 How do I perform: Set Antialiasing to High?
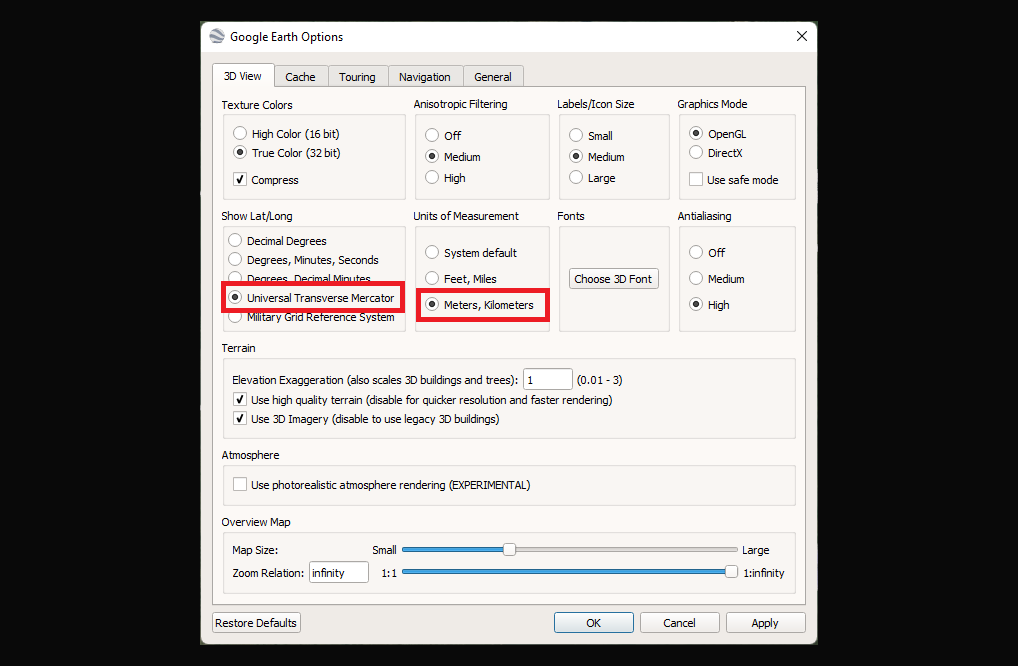[x=696, y=304]
